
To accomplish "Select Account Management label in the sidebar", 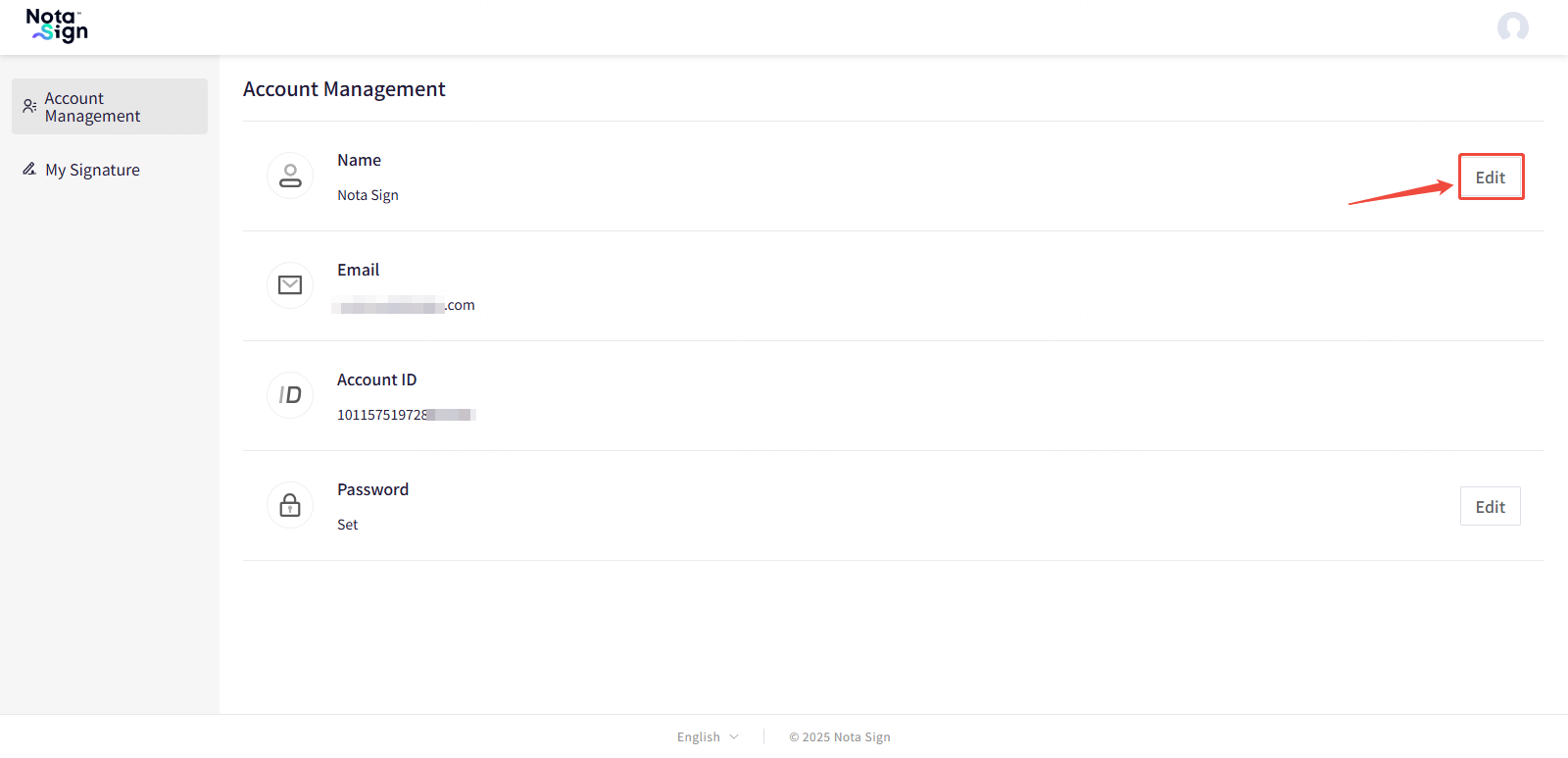I will [x=92, y=107].
